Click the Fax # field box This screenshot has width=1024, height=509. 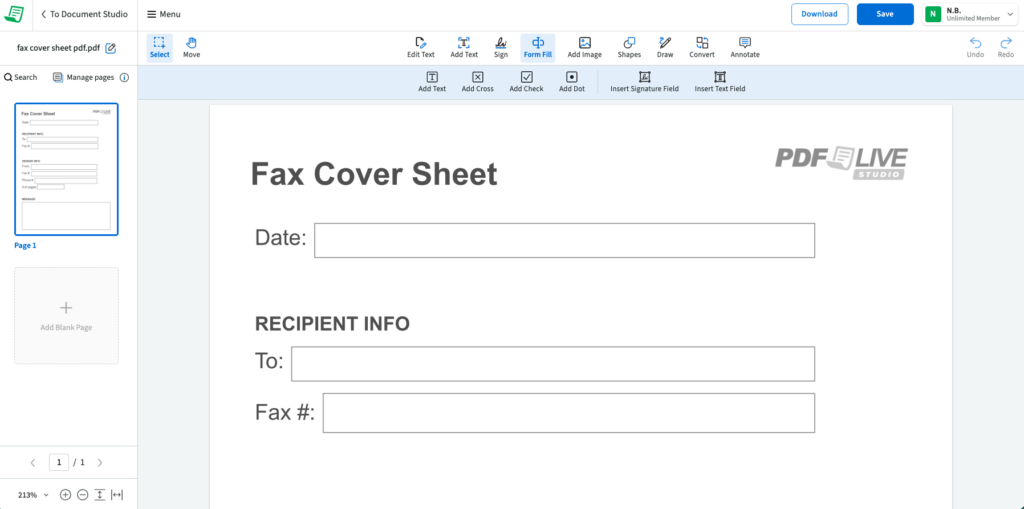point(569,413)
